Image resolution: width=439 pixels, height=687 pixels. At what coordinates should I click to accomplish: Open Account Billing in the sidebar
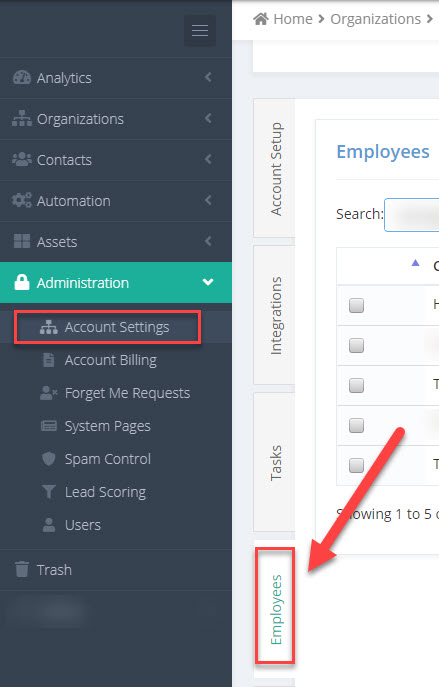(x=110, y=360)
